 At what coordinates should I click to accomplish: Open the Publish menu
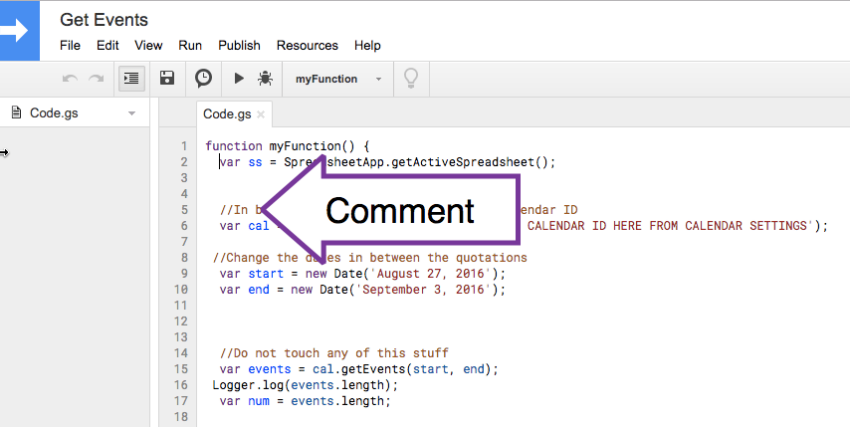point(239,45)
